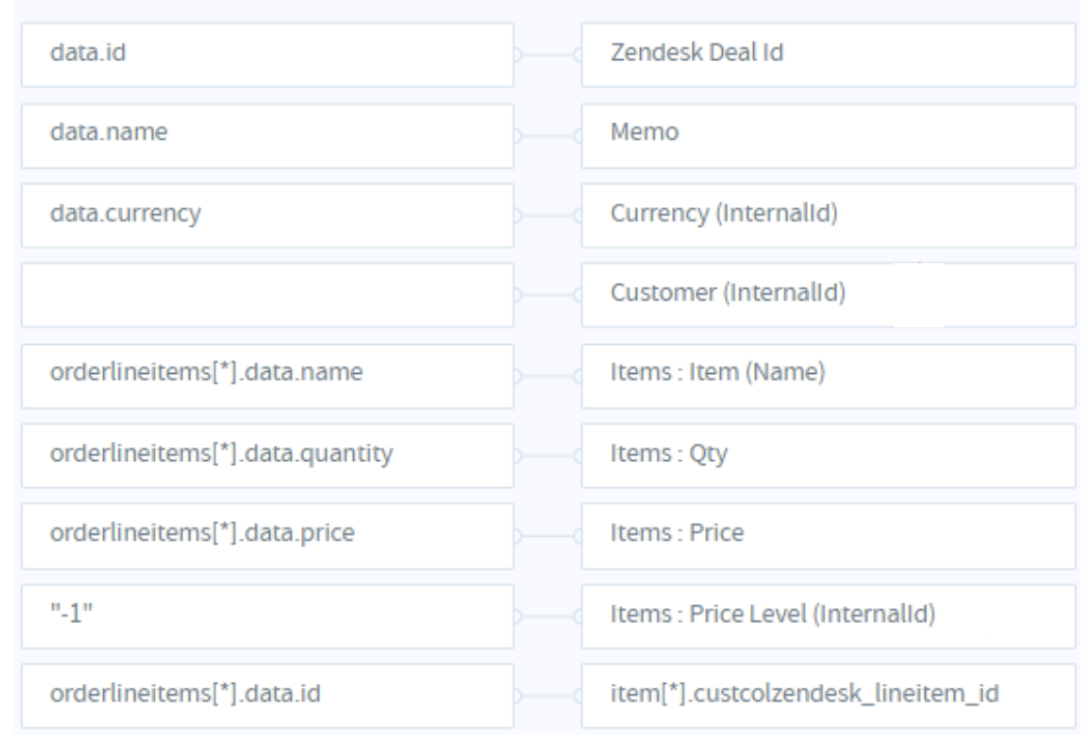The image size is (1088, 746).
Task: Select the orderlineitems[*].data.name source field
Action: click(267, 376)
